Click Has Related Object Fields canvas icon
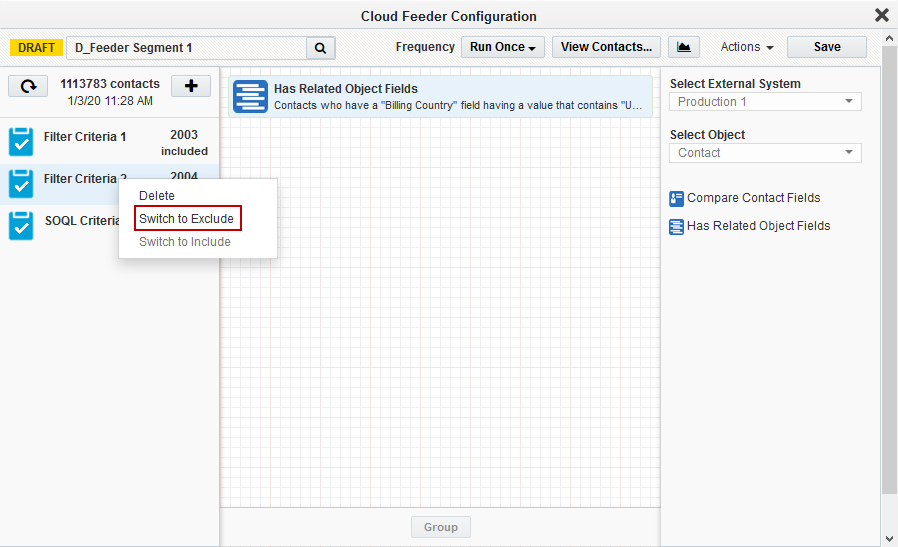 [x=251, y=96]
